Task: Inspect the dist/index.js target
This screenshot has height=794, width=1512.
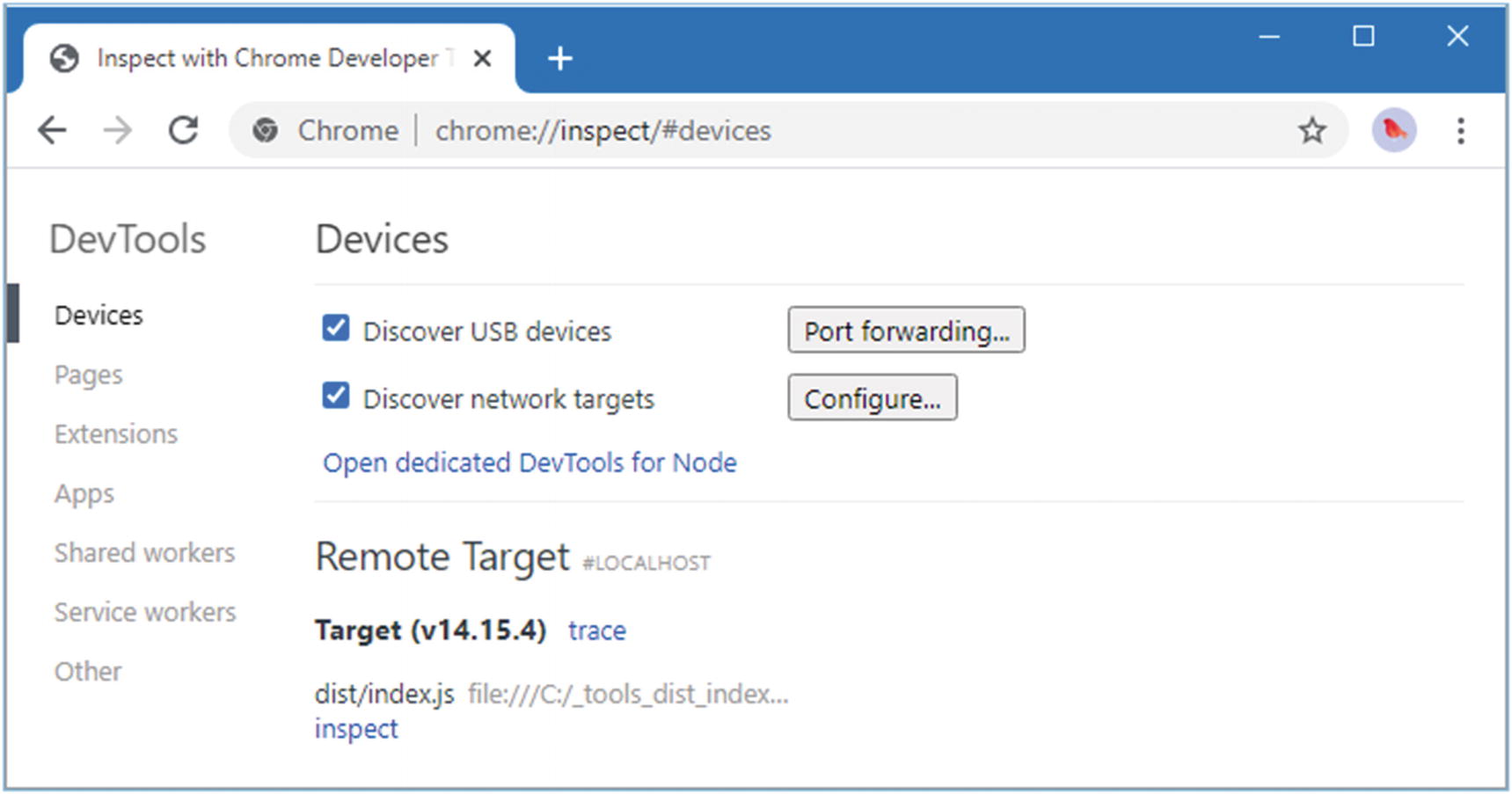Action: [356, 729]
